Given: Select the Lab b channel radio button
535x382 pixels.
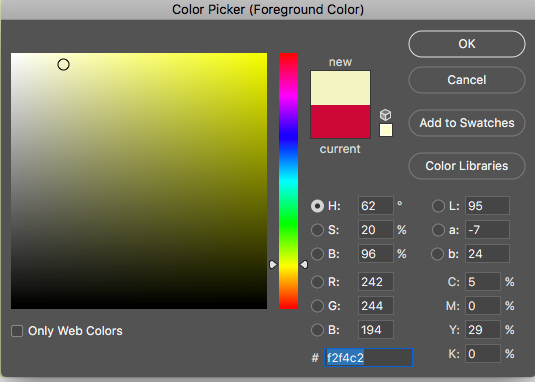Looking at the screenshot, I should point(438,254).
